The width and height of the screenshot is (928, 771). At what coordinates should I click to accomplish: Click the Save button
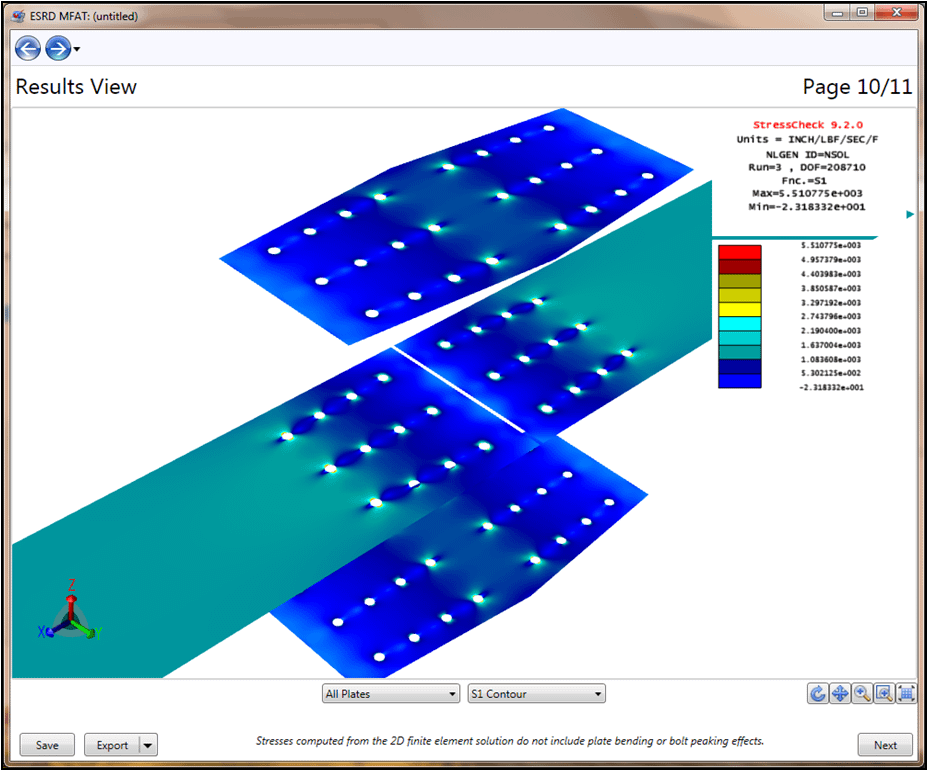pos(46,745)
